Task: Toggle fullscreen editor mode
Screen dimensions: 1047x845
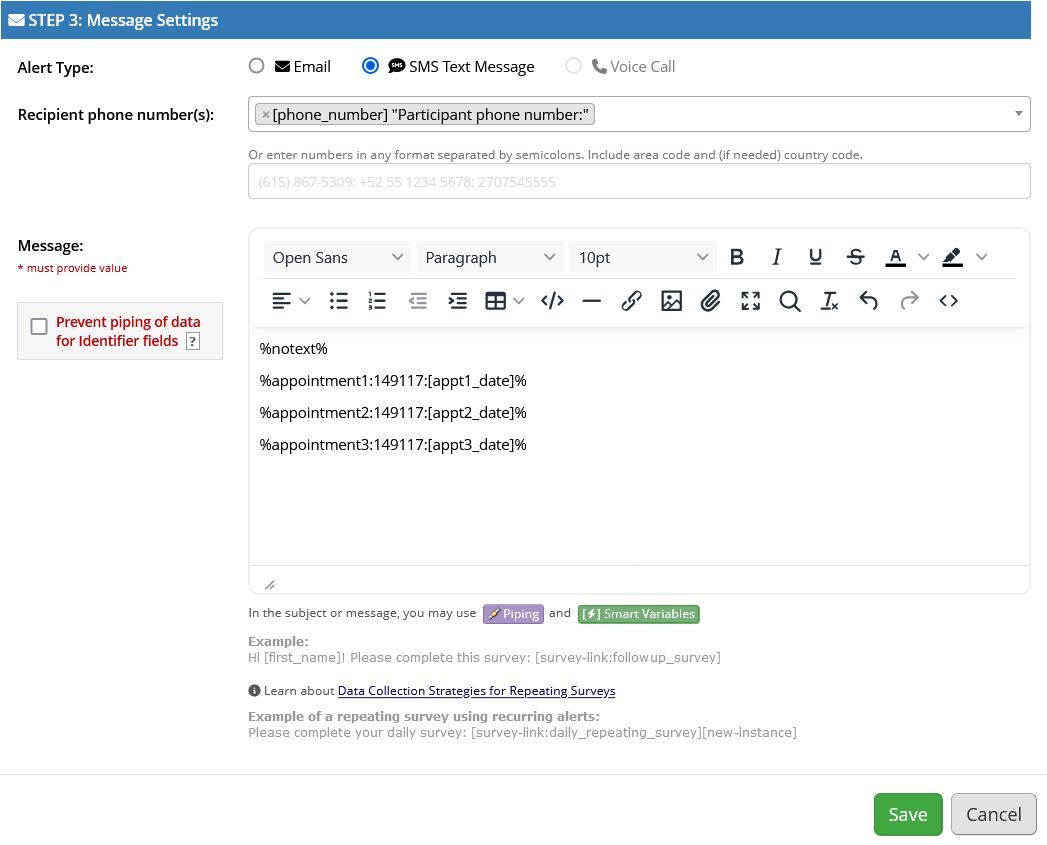Action: coord(751,301)
